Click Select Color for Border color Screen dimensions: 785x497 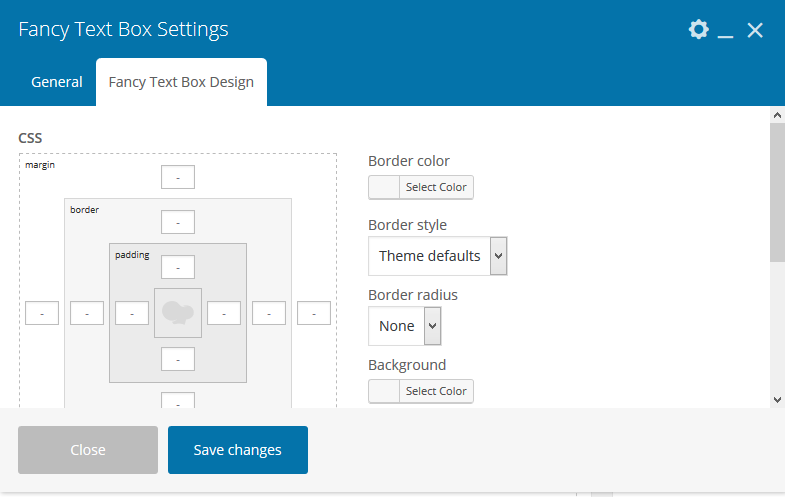(x=436, y=187)
